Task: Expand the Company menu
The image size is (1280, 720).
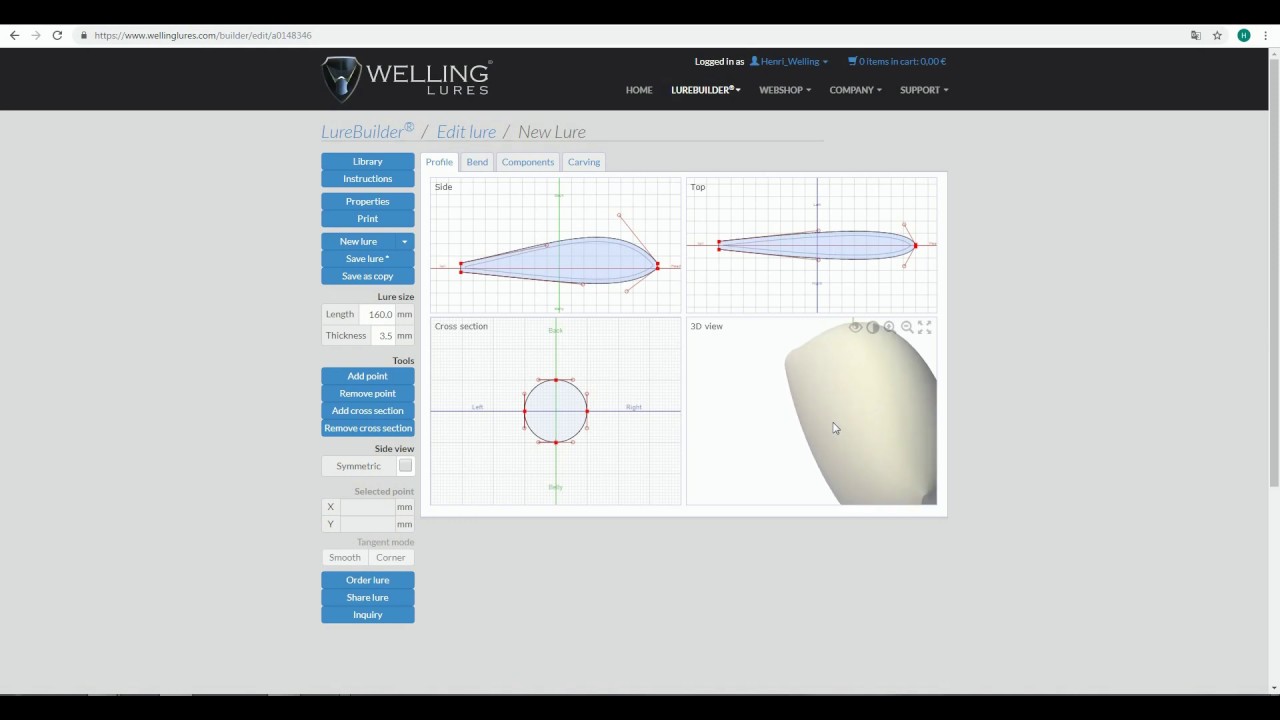Action: (856, 90)
